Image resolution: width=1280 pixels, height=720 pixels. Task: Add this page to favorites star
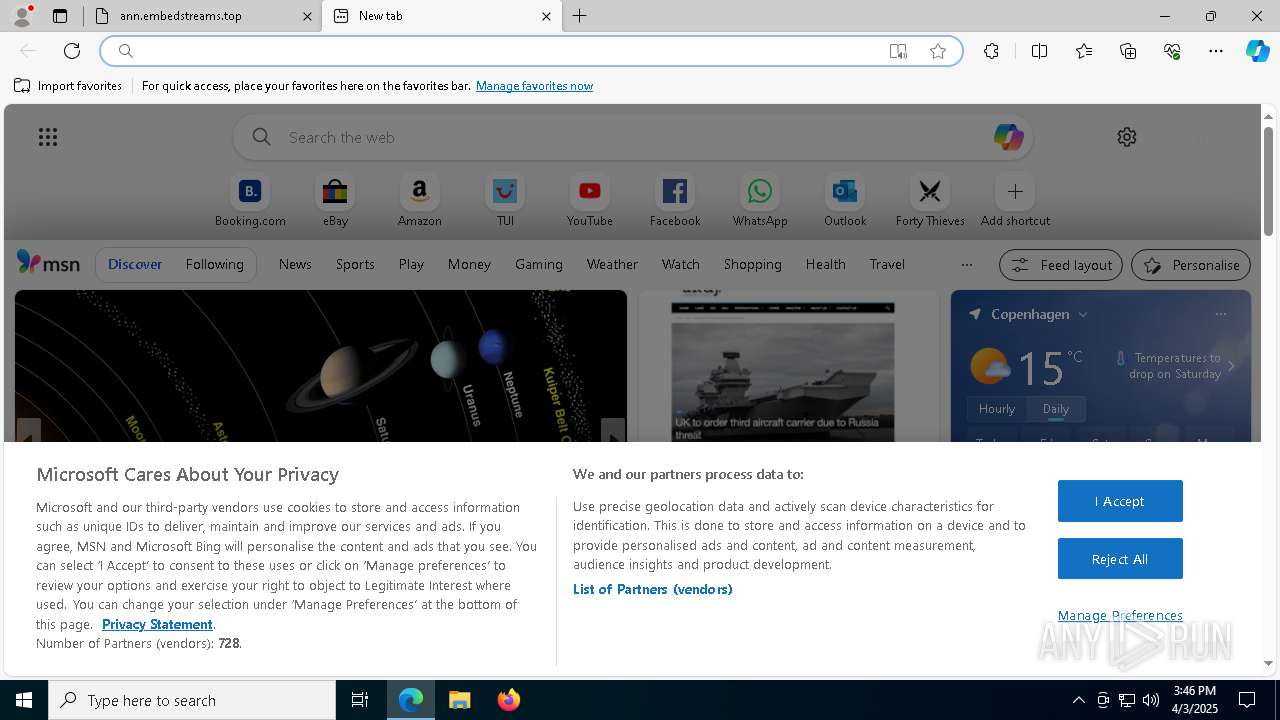[x=938, y=51]
